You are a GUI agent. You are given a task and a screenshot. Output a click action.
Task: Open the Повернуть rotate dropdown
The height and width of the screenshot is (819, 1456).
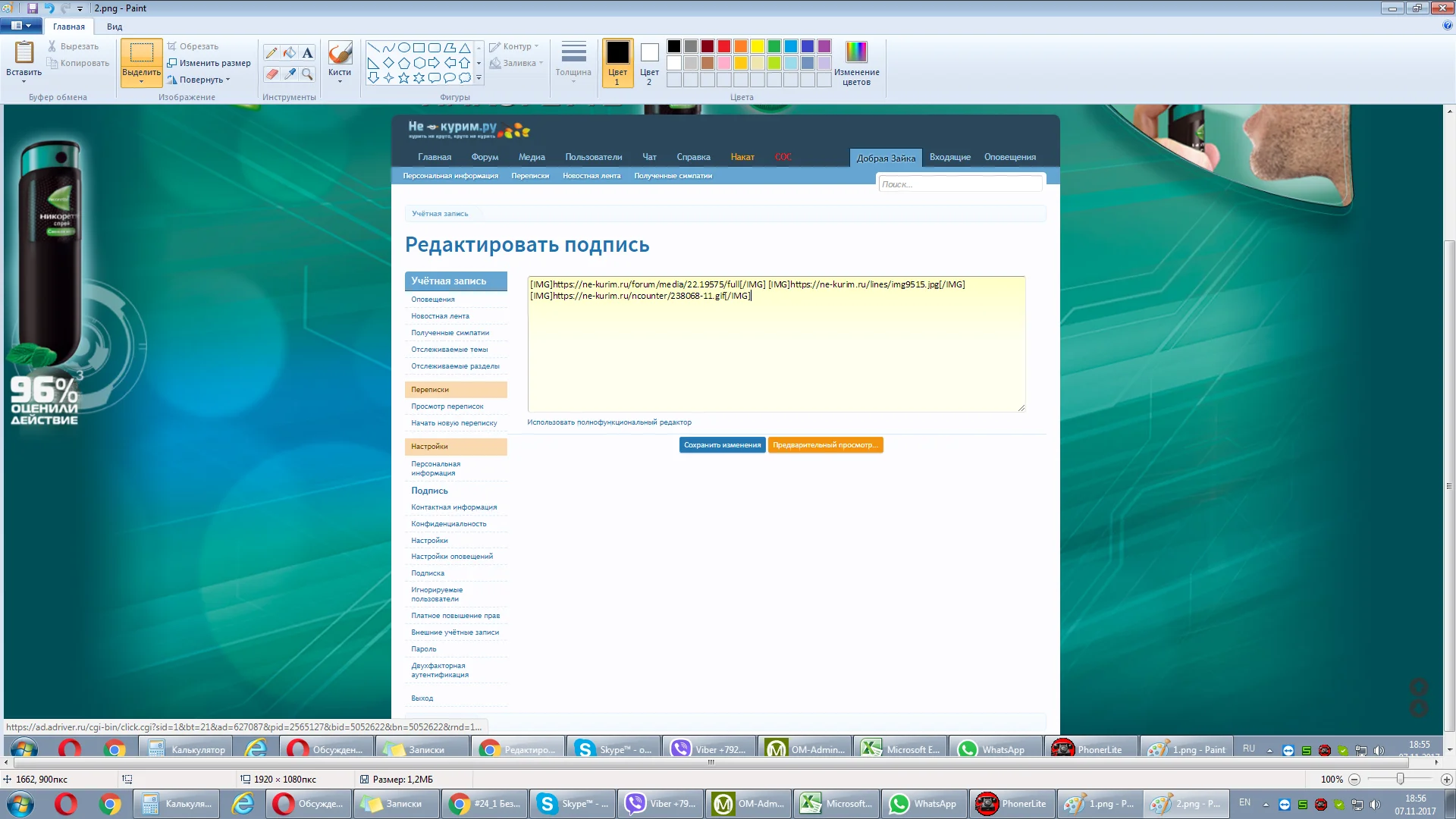(x=199, y=80)
